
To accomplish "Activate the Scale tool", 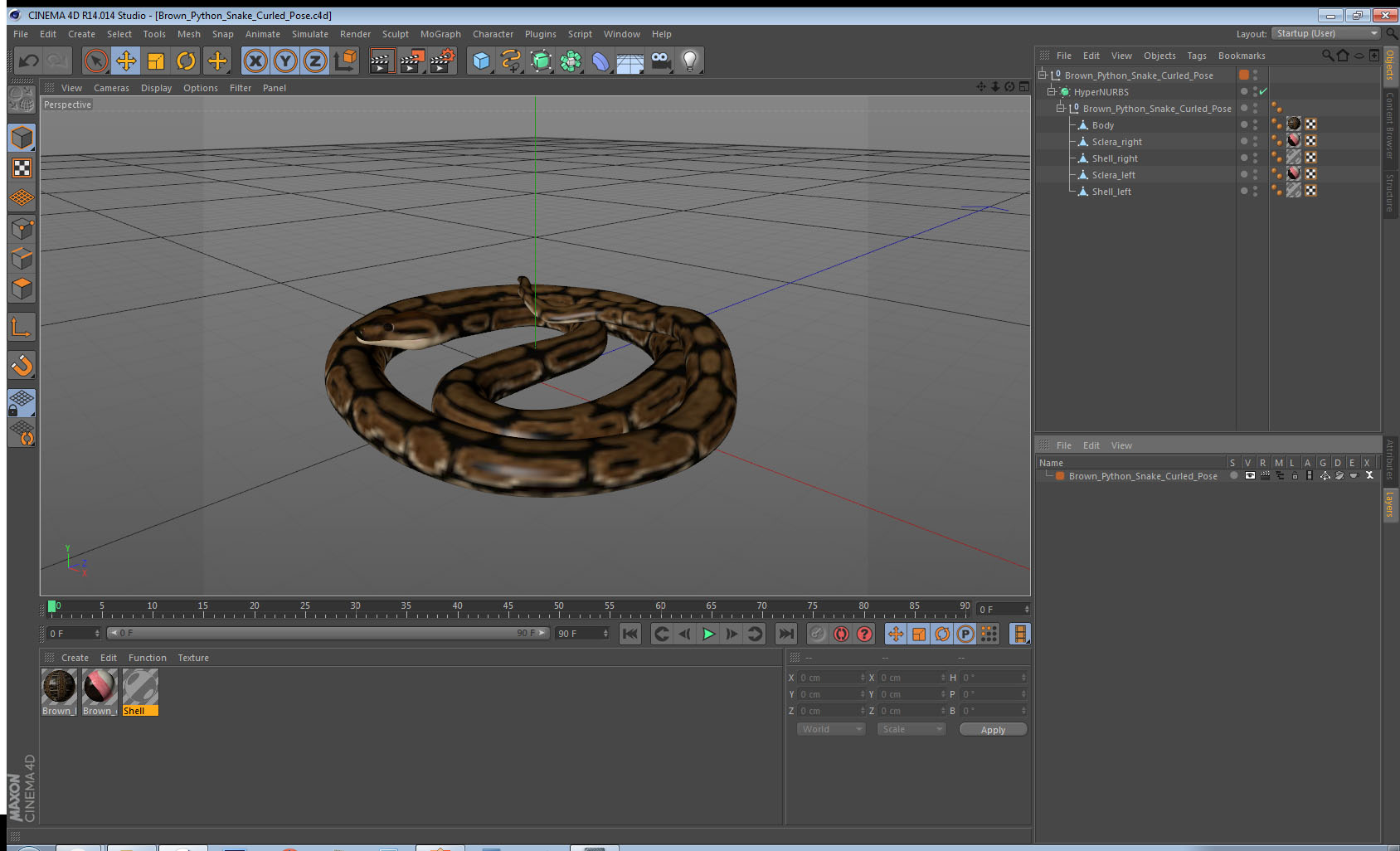I will [156, 61].
